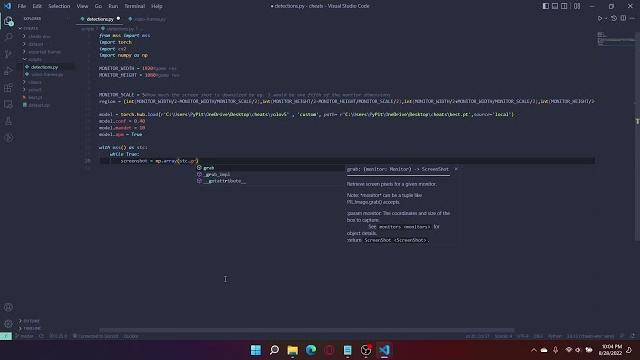Open the Extensions view
Viewport: 640px width, 360px height.
[8, 87]
